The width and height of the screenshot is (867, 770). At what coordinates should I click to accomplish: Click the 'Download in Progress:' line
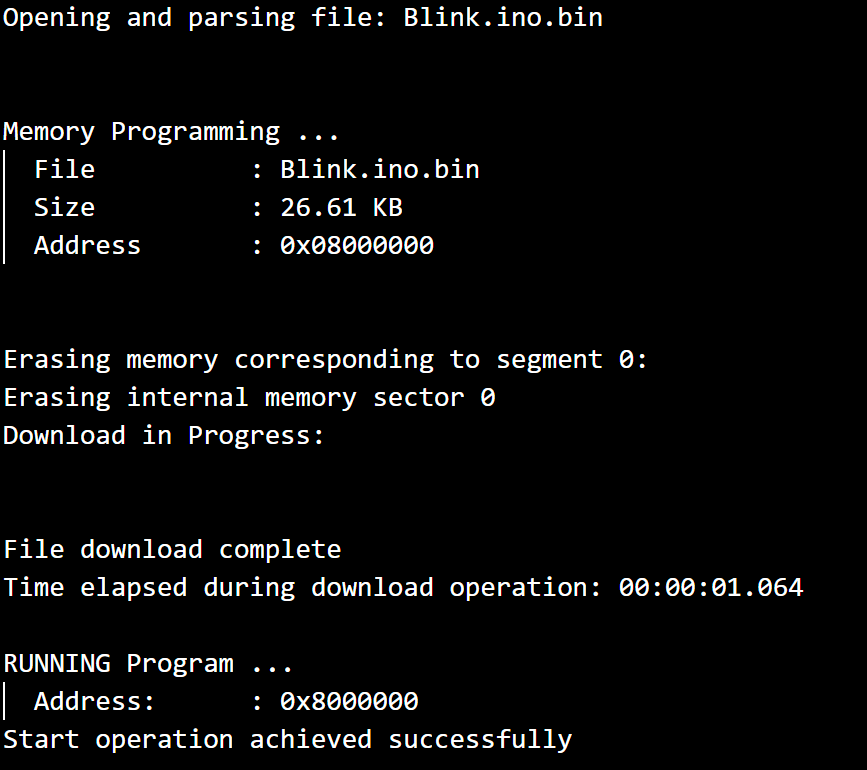click(x=164, y=436)
